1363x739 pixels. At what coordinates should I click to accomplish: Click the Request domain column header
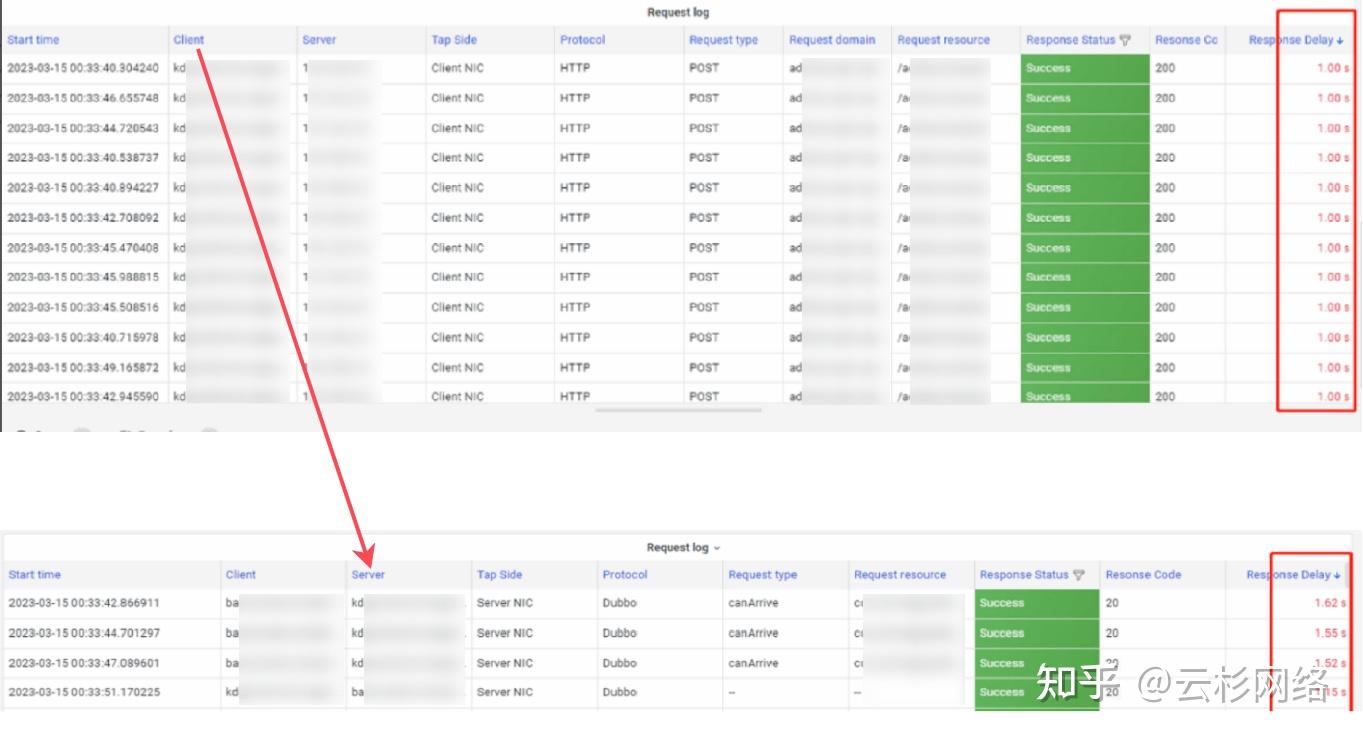point(832,40)
